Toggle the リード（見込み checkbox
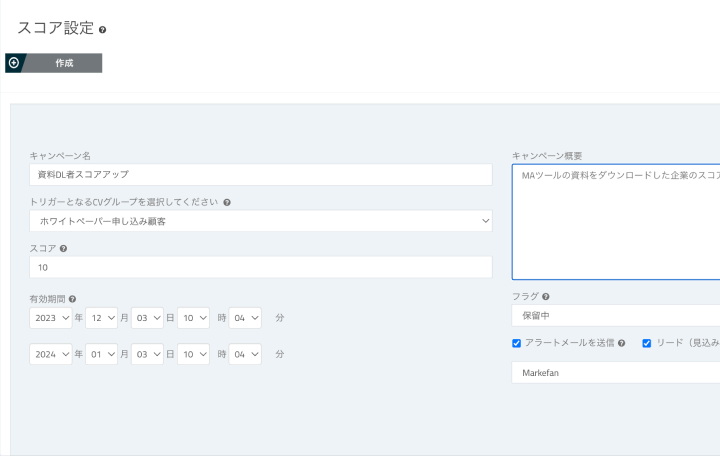Image resolution: width=720 pixels, height=456 pixels. pos(647,343)
